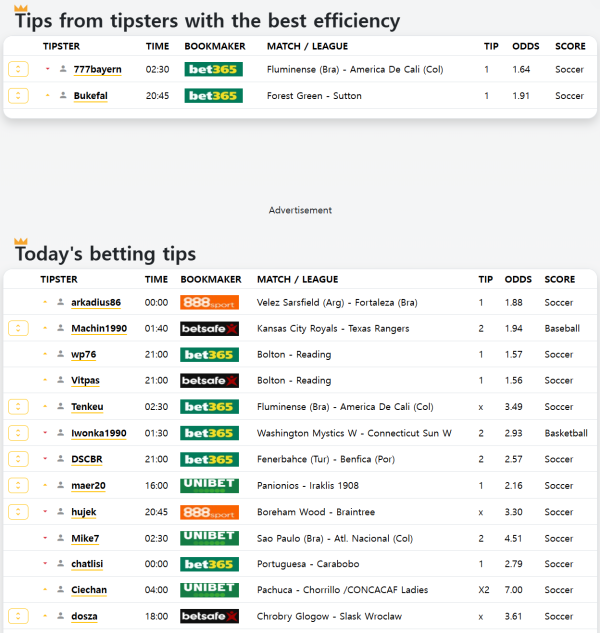This screenshot has width=600, height=633.
Task: Click the Forest Green - Sutton match
Action: 314,96
